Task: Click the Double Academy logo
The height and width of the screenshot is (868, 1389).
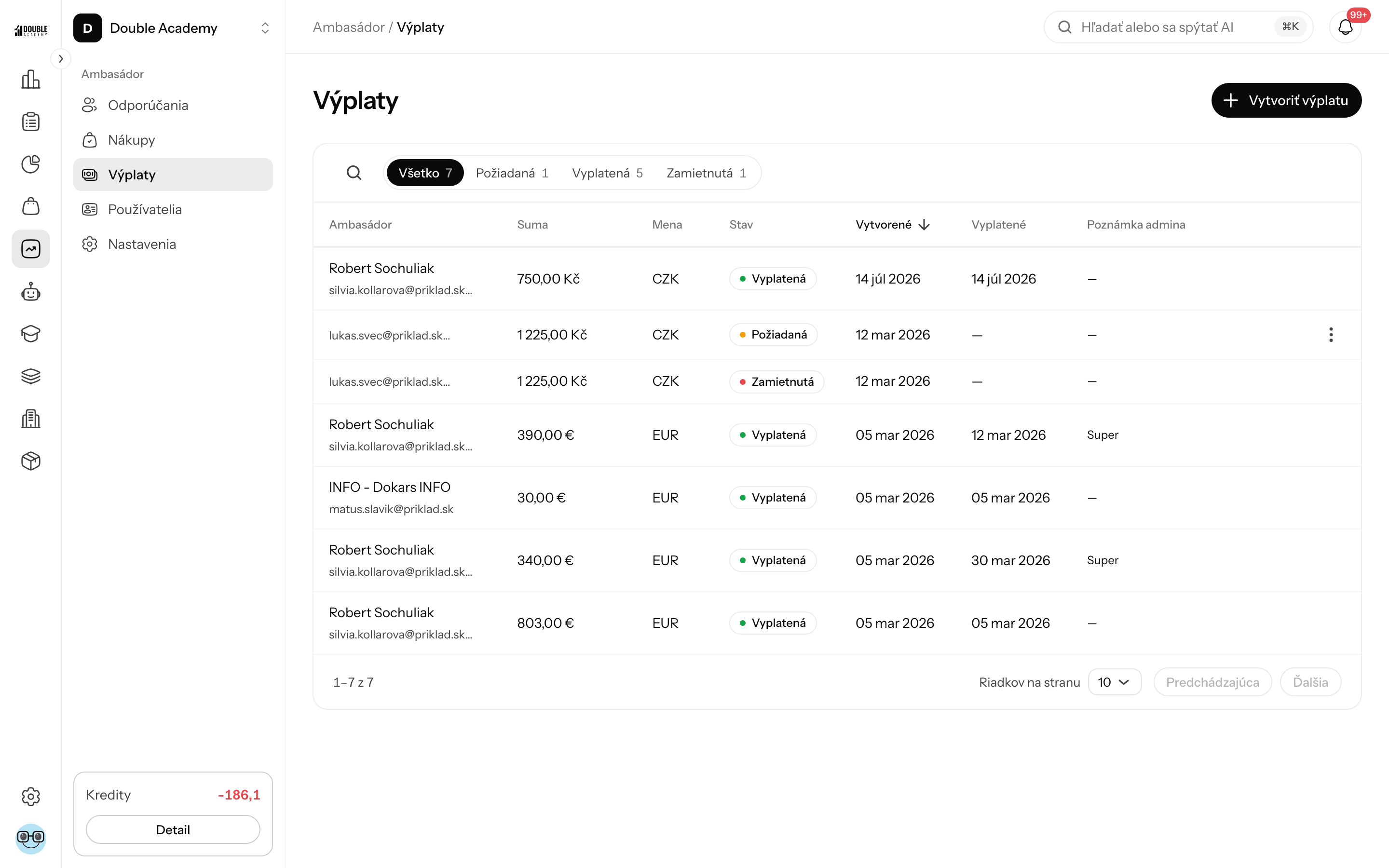Action: coord(30,29)
